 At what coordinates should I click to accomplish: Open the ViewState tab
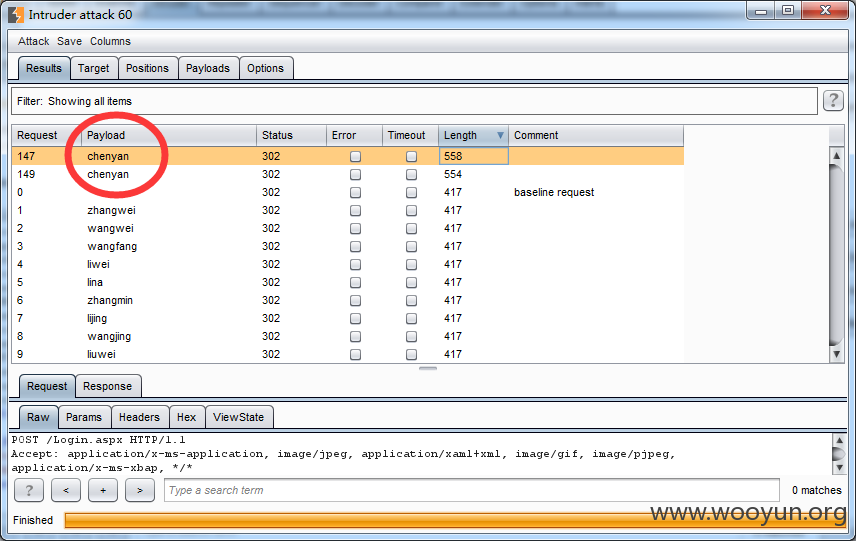(239, 417)
